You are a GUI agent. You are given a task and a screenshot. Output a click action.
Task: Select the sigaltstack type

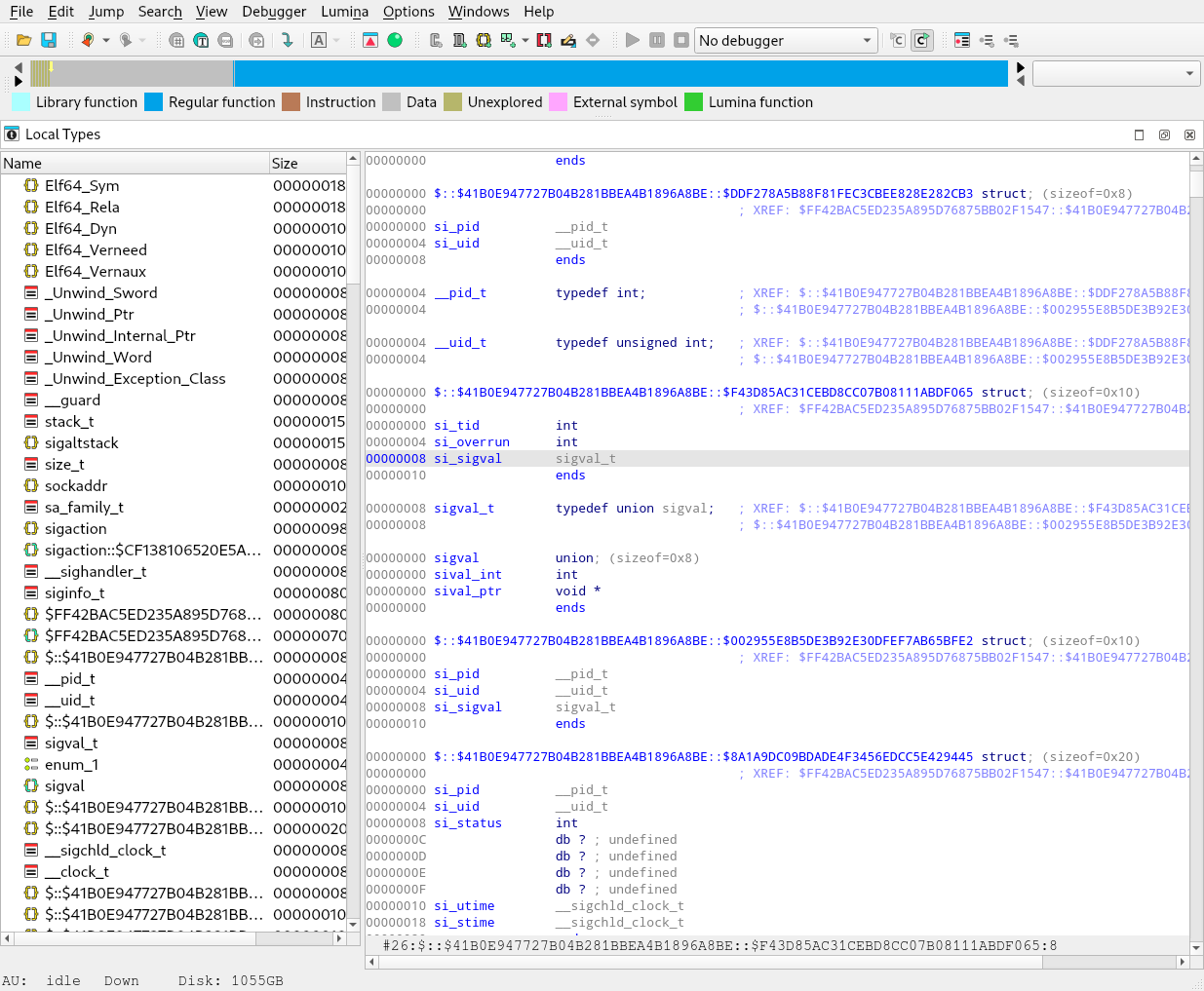coord(174,442)
